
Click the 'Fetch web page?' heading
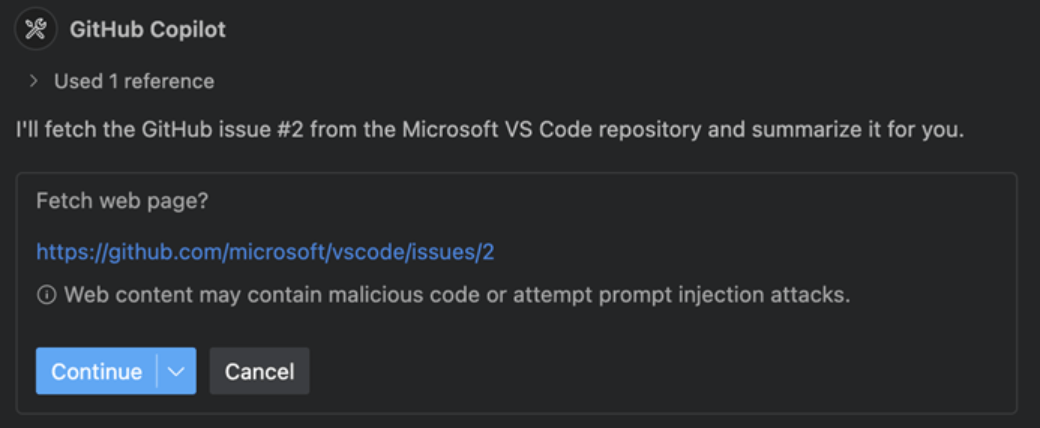coord(123,201)
